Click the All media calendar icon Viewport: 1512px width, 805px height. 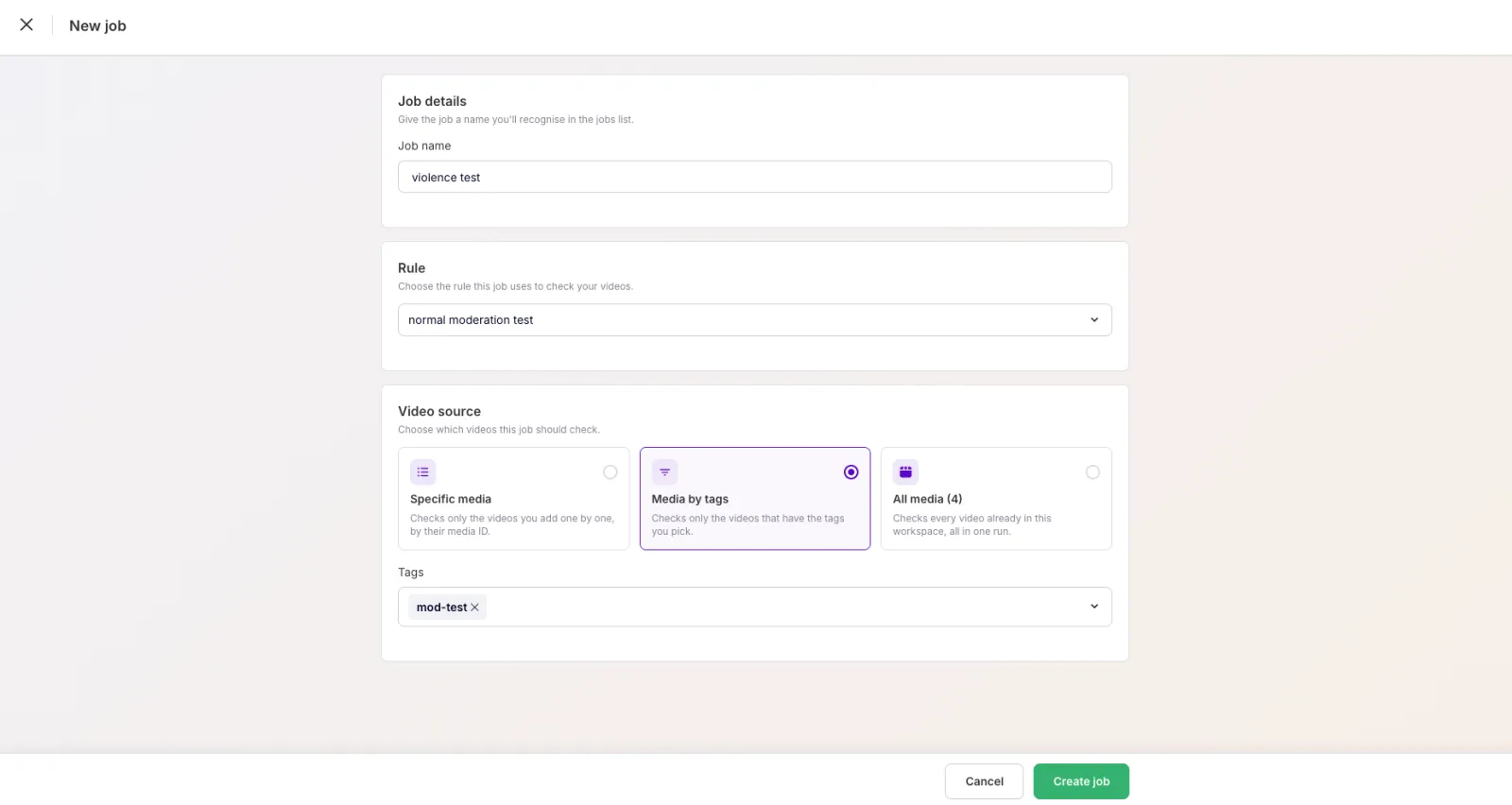[x=905, y=472]
